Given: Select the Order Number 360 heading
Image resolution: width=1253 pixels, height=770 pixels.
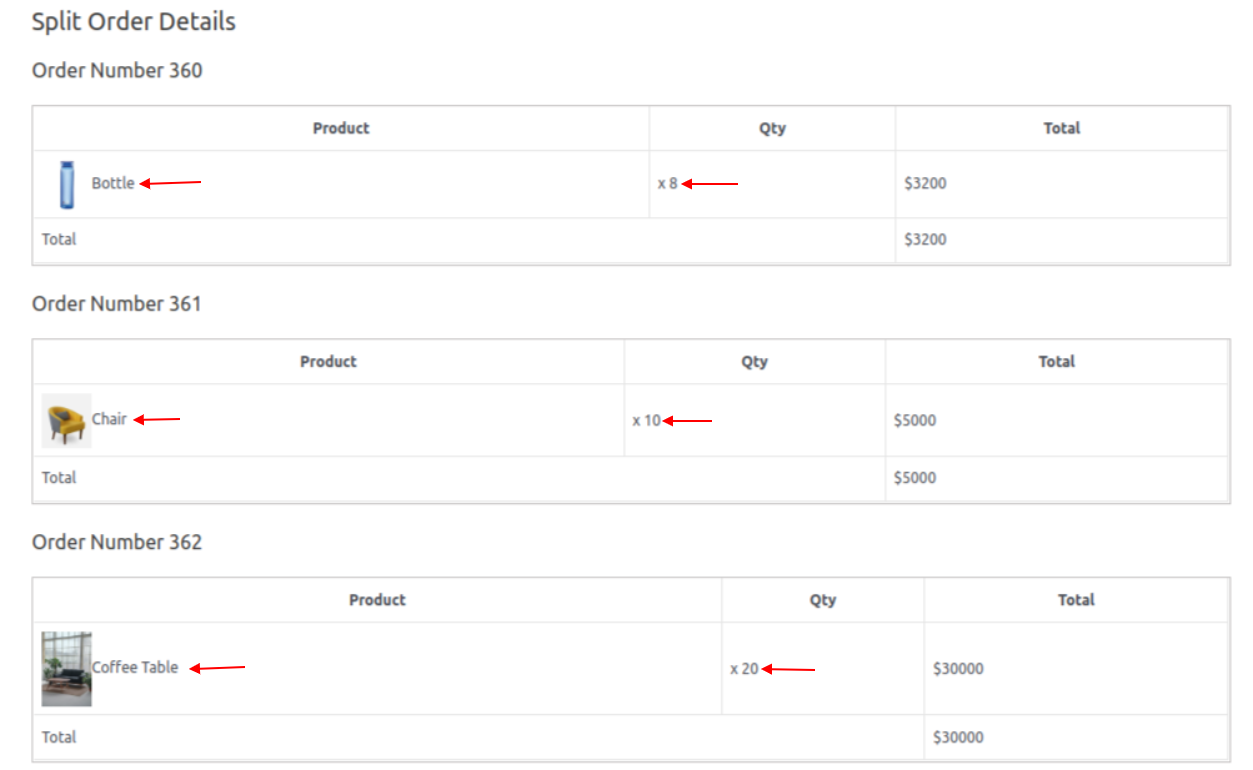Looking at the screenshot, I should (x=117, y=70).
